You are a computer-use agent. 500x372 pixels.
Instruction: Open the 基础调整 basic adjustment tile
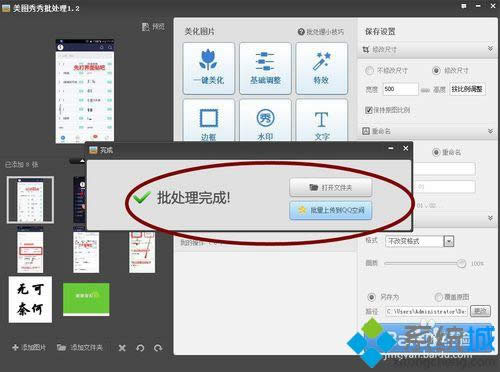pyautogui.click(x=265, y=68)
